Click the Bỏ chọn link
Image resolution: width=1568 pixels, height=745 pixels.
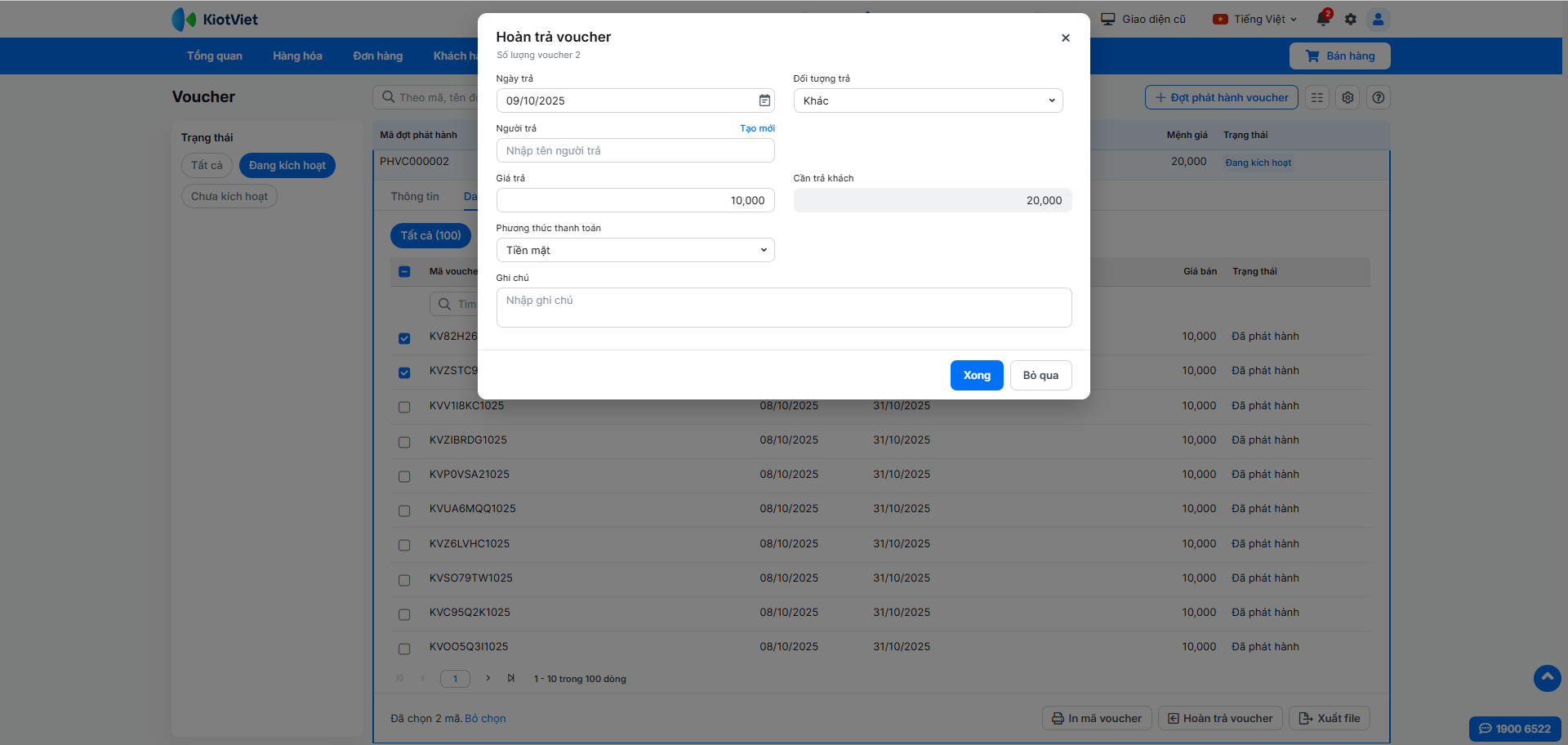(x=485, y=719)
